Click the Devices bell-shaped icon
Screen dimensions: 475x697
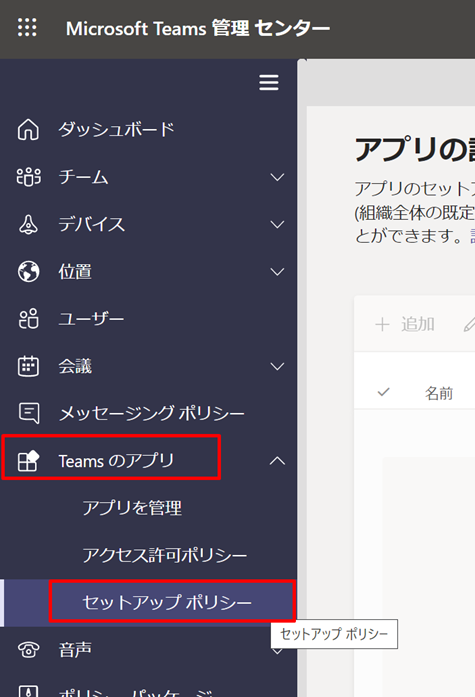(x=28, y=224)
